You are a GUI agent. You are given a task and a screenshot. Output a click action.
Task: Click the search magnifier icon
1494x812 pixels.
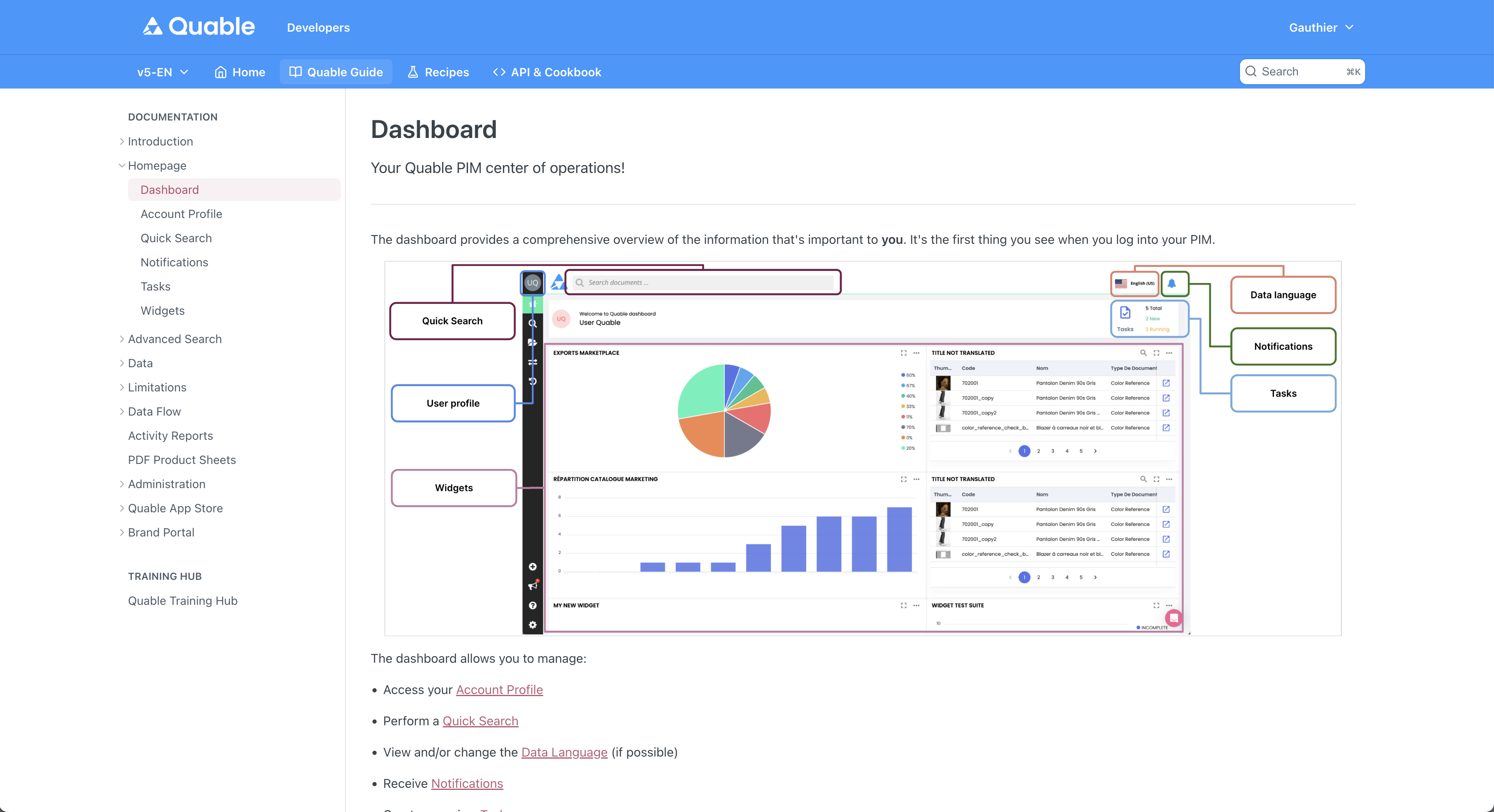1251,71
